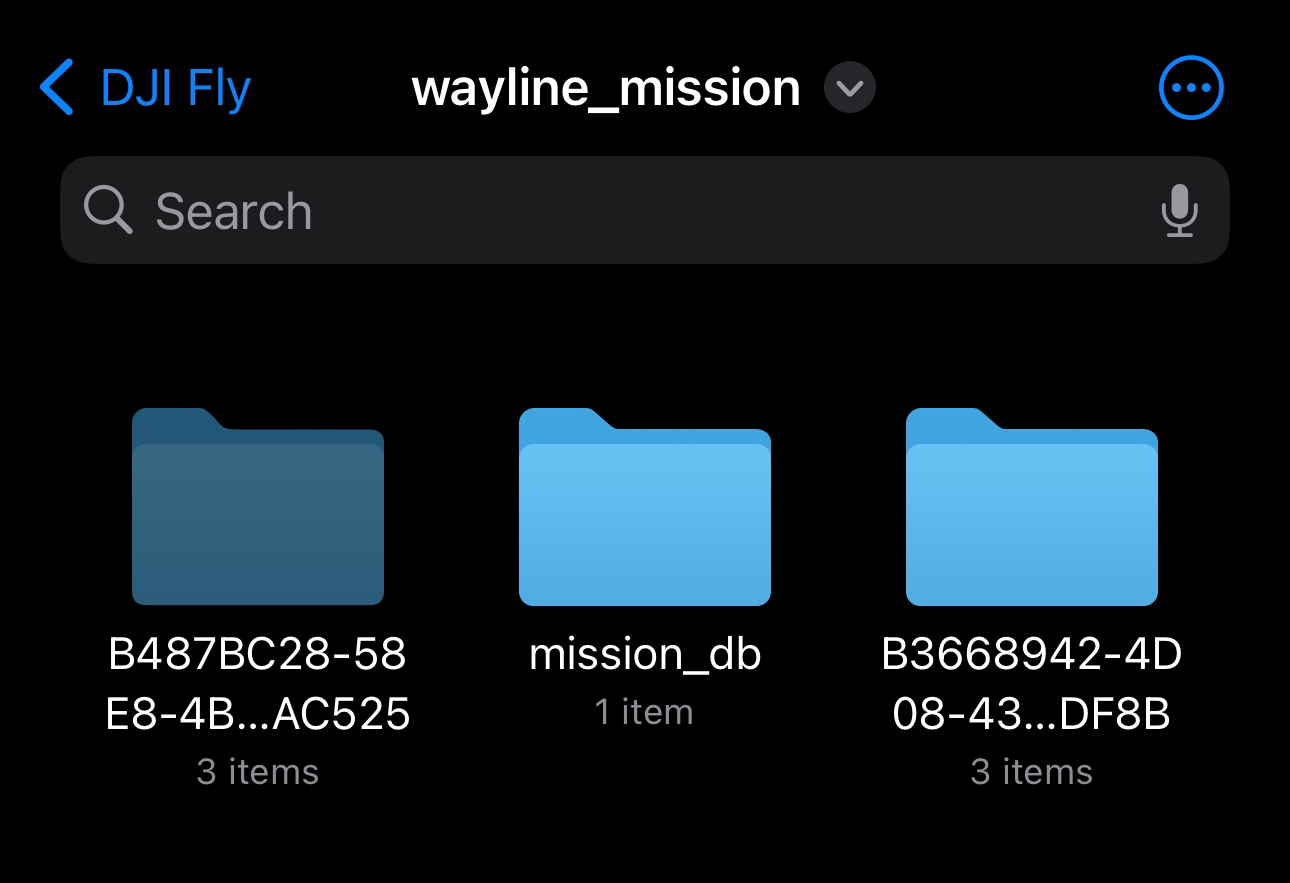Select the B3668942-4D08-43...DF8B folder name

(x=1032, y=685)
